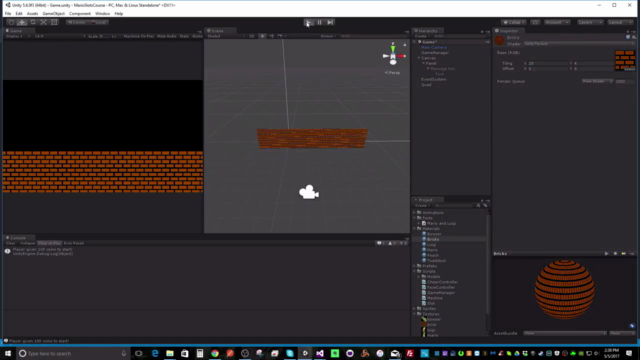Start the game with the Play button
Viewport: 640px width, 360px height.
(309, 22)
